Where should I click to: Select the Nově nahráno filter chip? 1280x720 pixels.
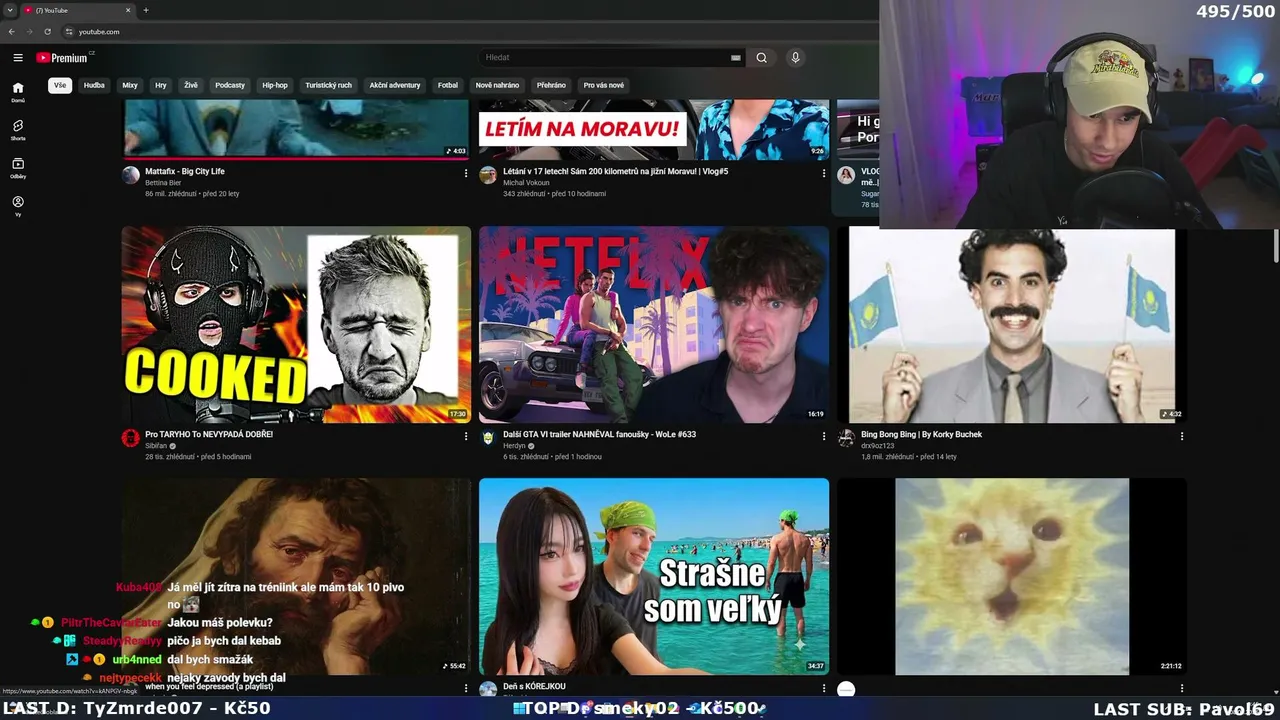pyautogui.click(x=497, y=85)
